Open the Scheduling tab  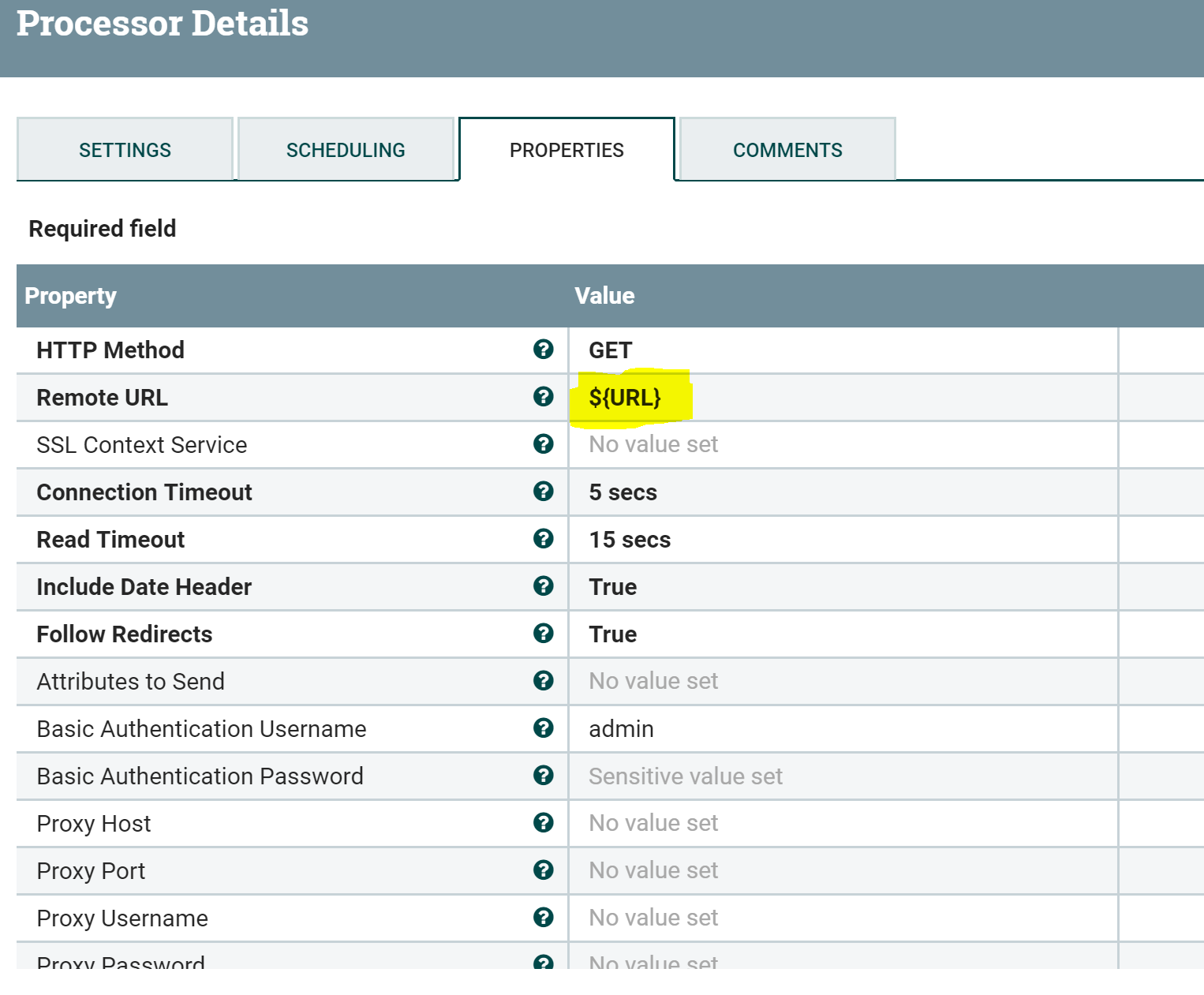tap(346, 150)
